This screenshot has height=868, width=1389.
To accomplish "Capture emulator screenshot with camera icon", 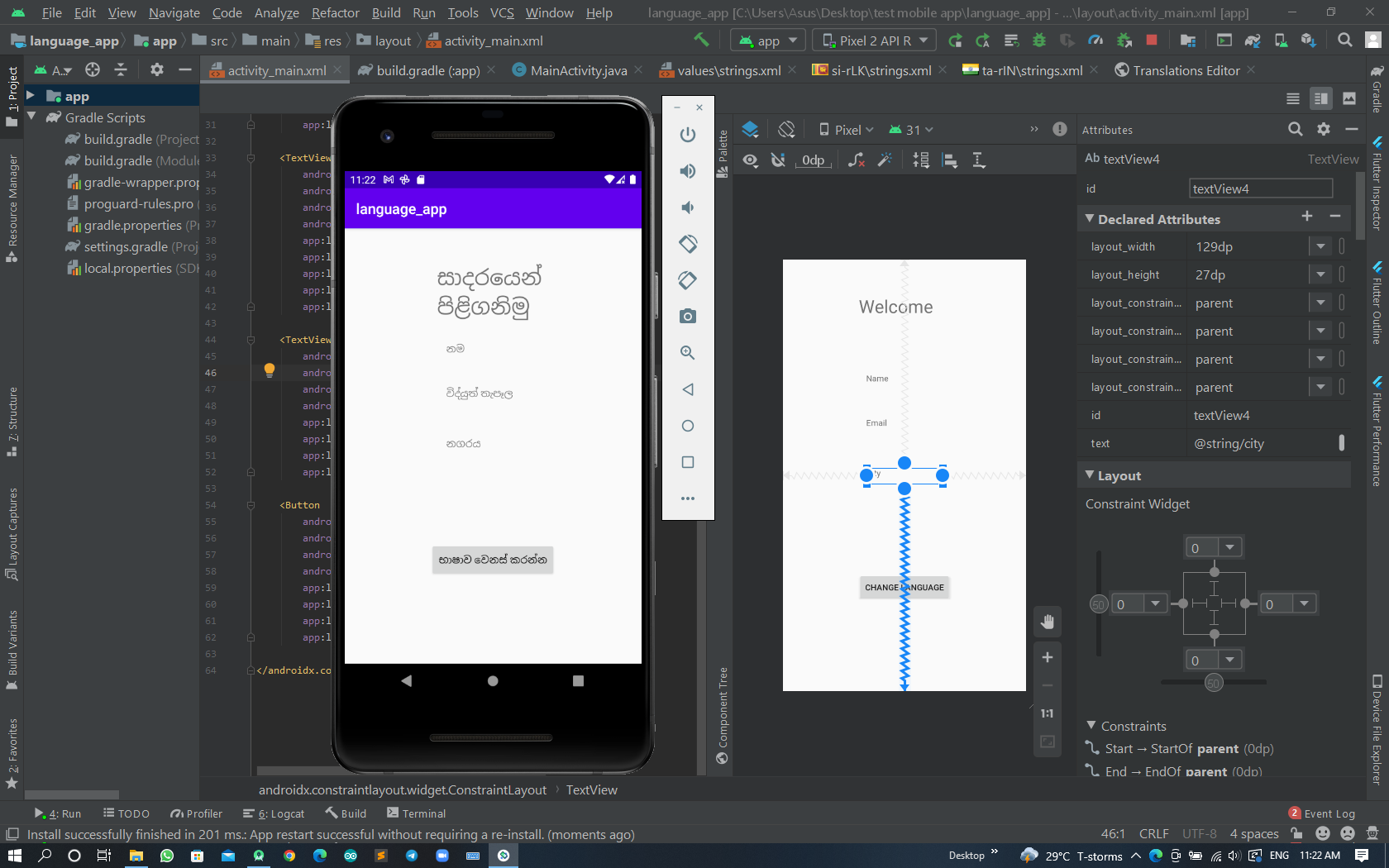I will pos(687,316).
